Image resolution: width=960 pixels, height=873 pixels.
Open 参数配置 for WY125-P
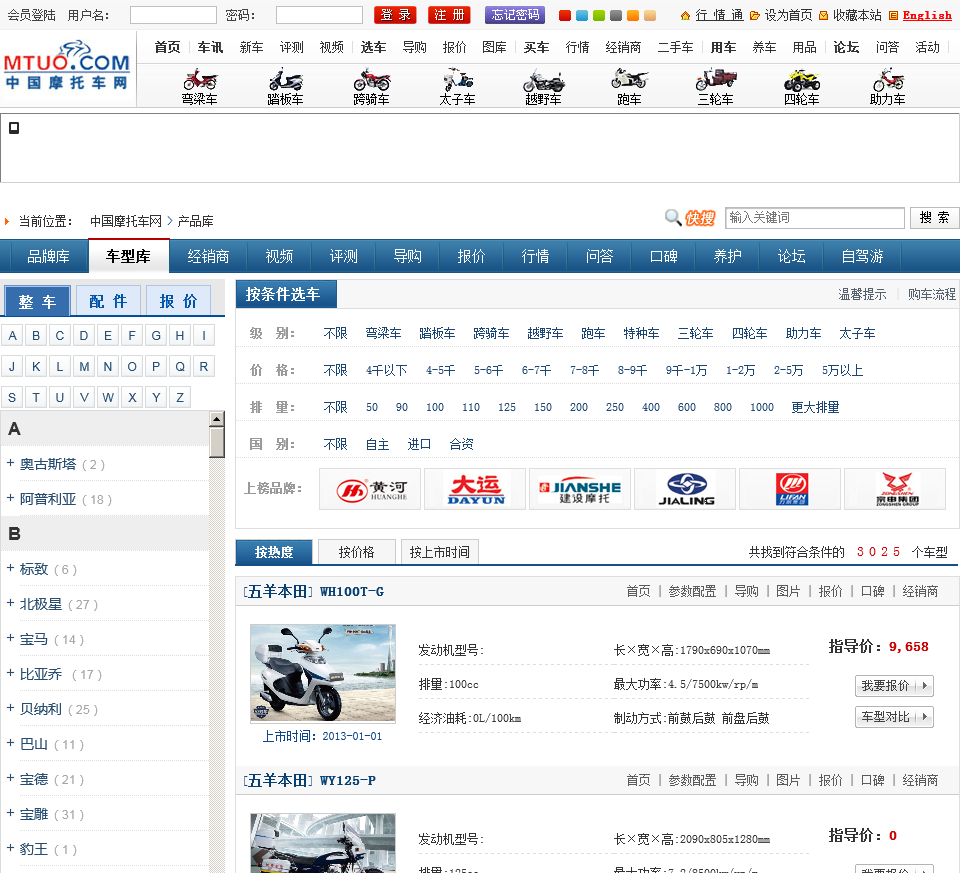(692, 781)
